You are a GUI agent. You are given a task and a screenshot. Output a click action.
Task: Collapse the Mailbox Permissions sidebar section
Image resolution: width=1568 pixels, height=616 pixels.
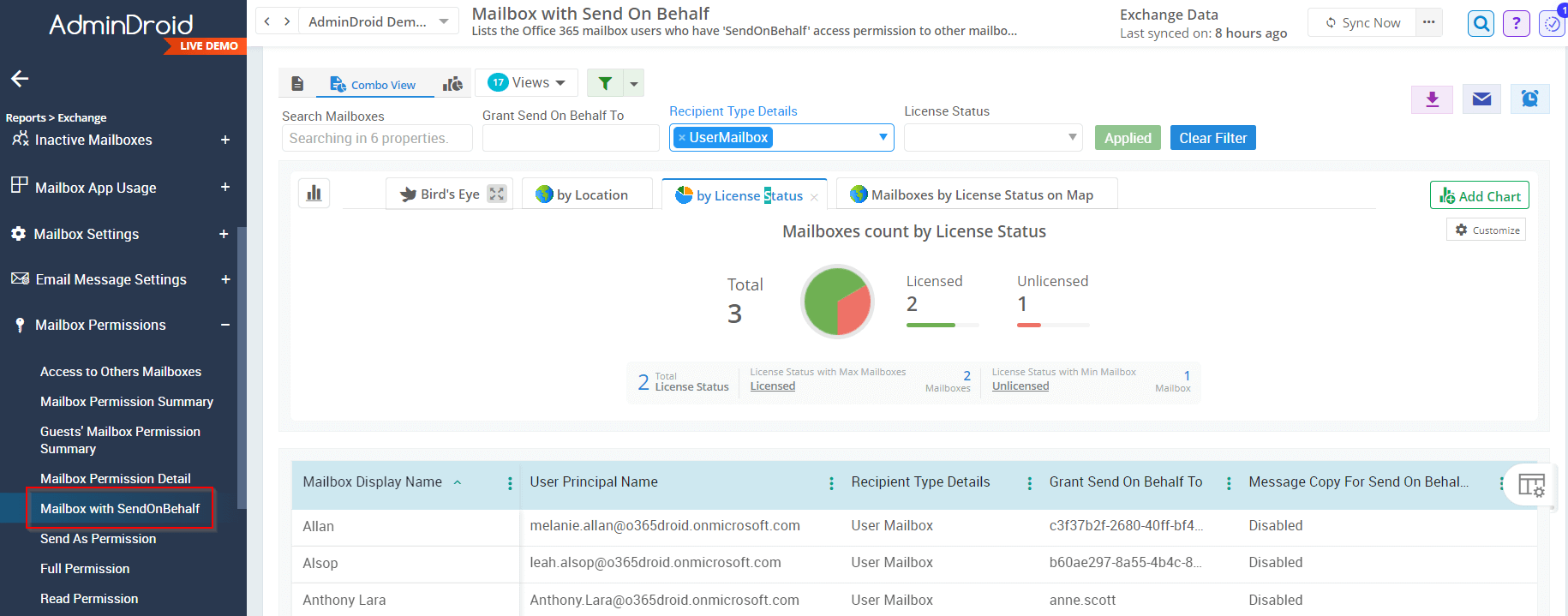(x=225, y=325)
